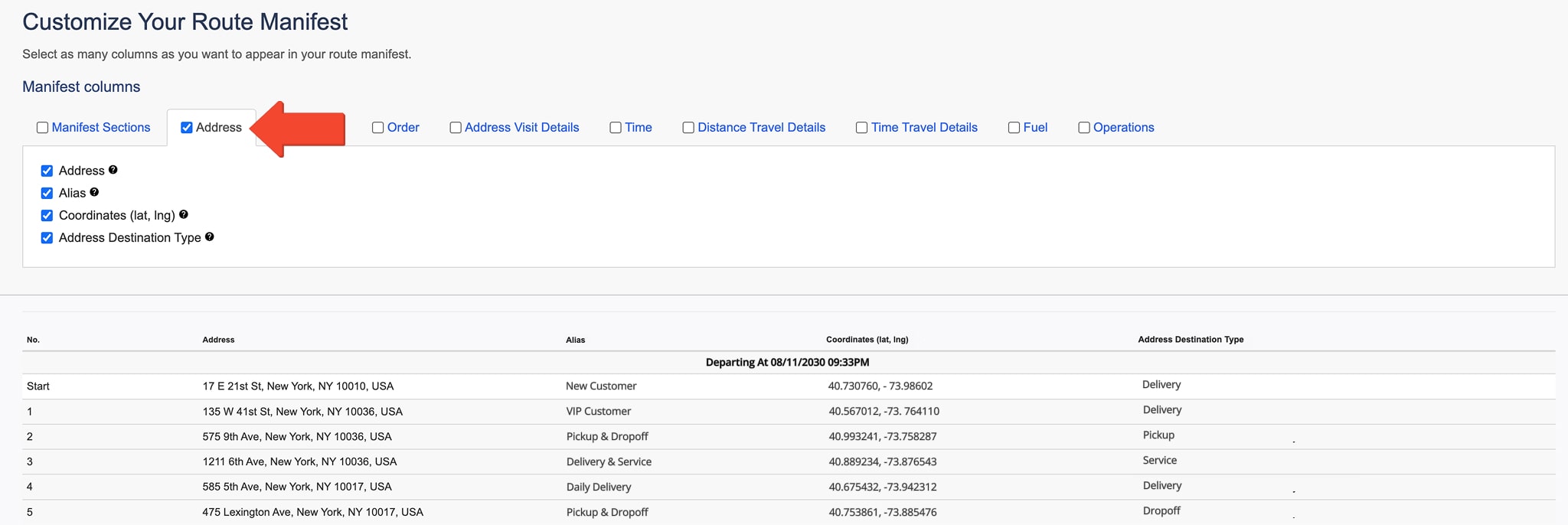The height and width of the screenshot is (525, 1568).
Task: Tick the Time tab checkbox
Action: (x=616, y=128)
